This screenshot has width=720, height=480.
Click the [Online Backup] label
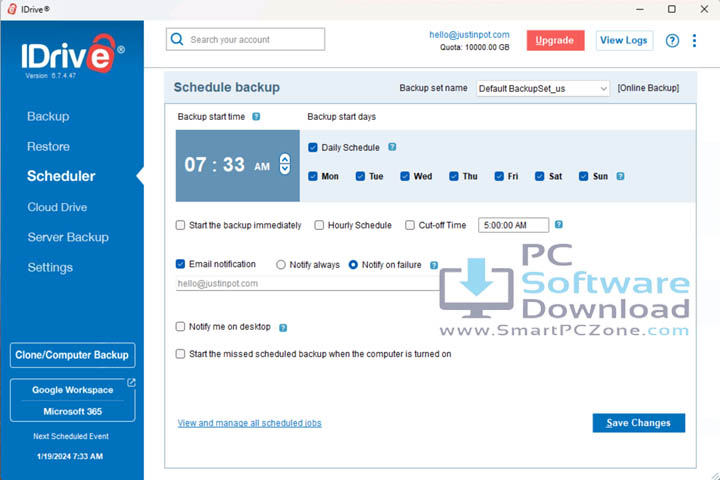click(648, 88)
